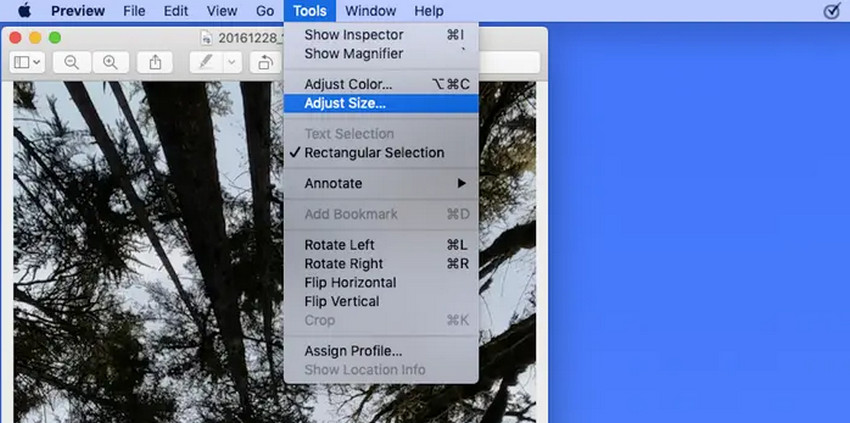Maximize the Preview window with green button
Screen dimensions: 850x423
pos(55,37)
